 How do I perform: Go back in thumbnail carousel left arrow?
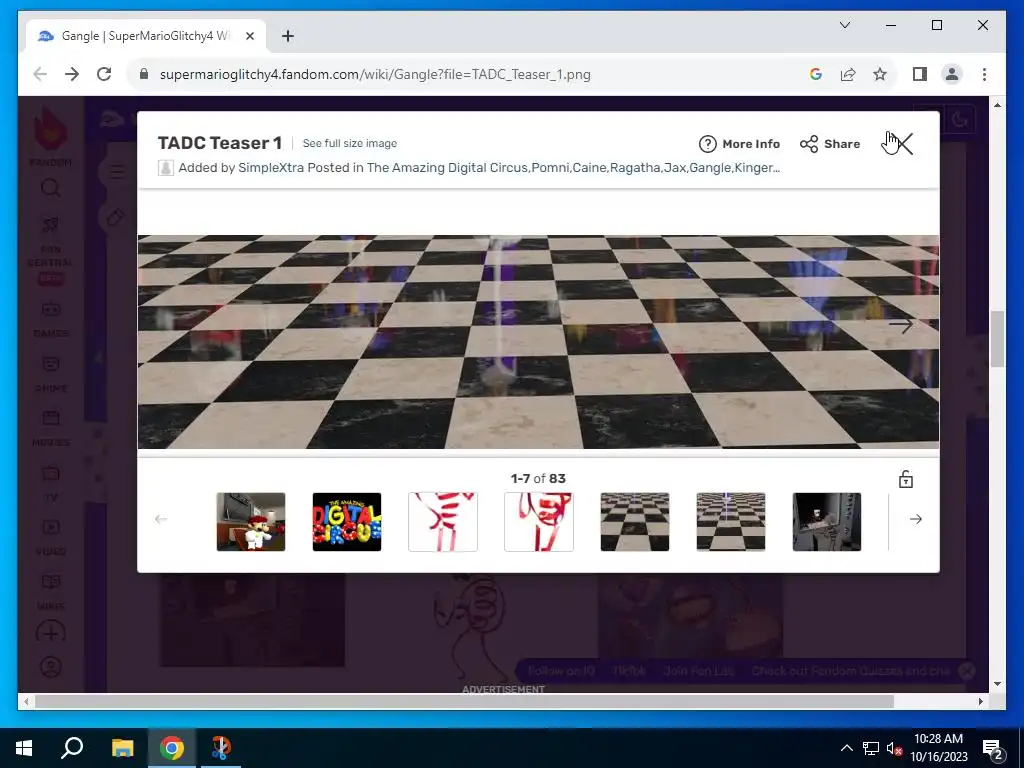pyautogui.click(x=161, y=519)
